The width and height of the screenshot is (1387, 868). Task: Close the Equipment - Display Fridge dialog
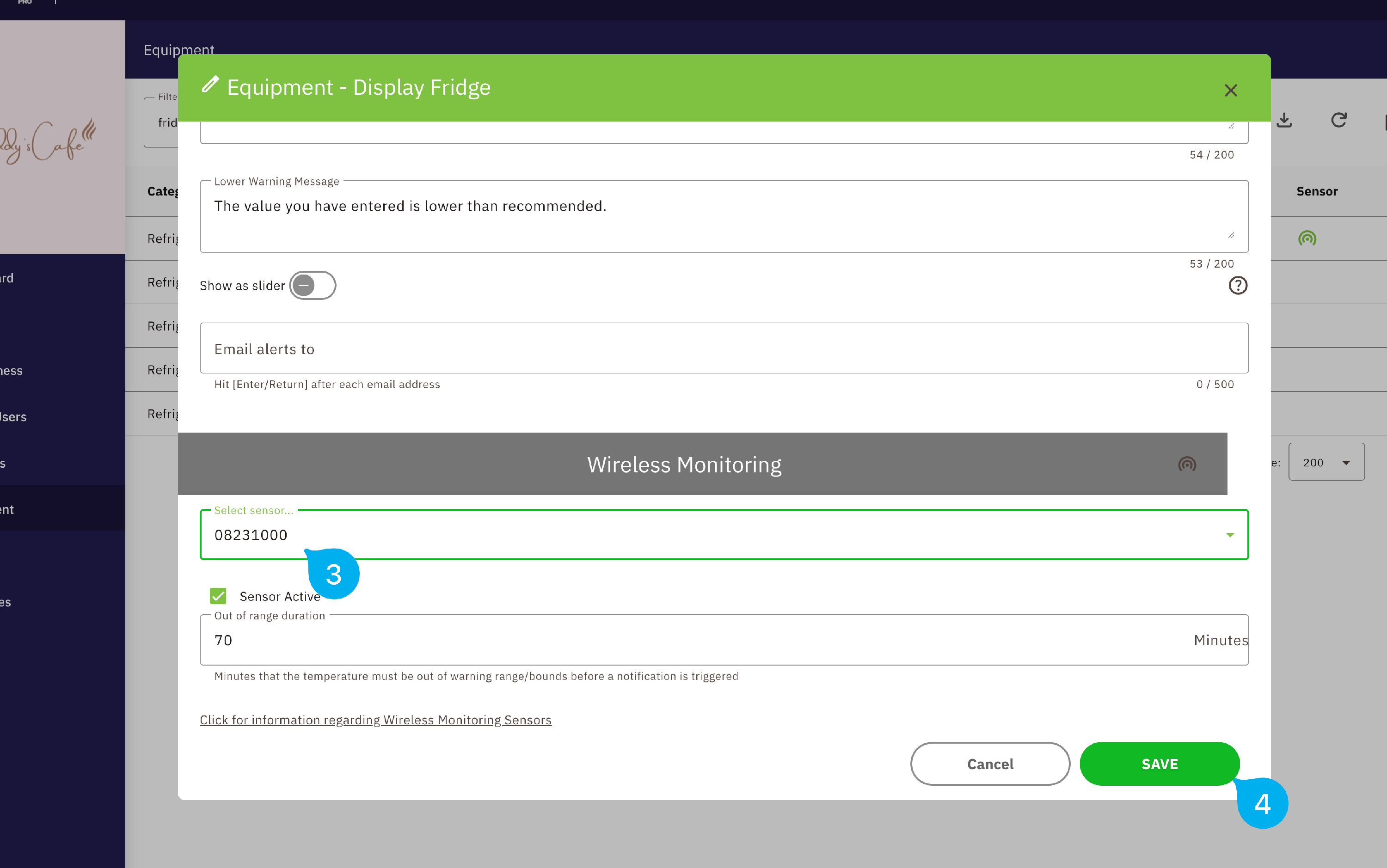(1231, 90)
